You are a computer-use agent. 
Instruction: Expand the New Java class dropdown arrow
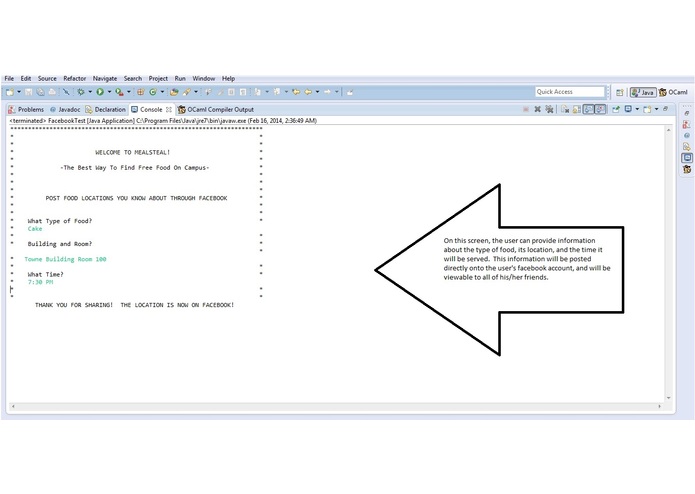coord(162,92)
